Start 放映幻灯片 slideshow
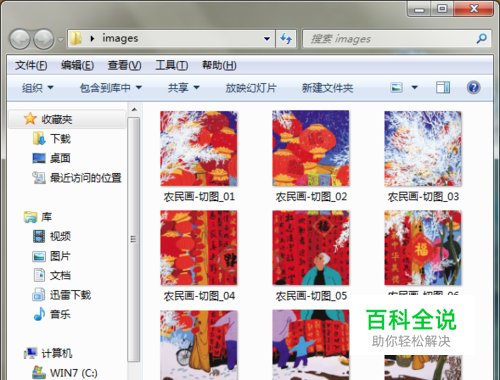500x380 pixels. (x=251, y=88)
